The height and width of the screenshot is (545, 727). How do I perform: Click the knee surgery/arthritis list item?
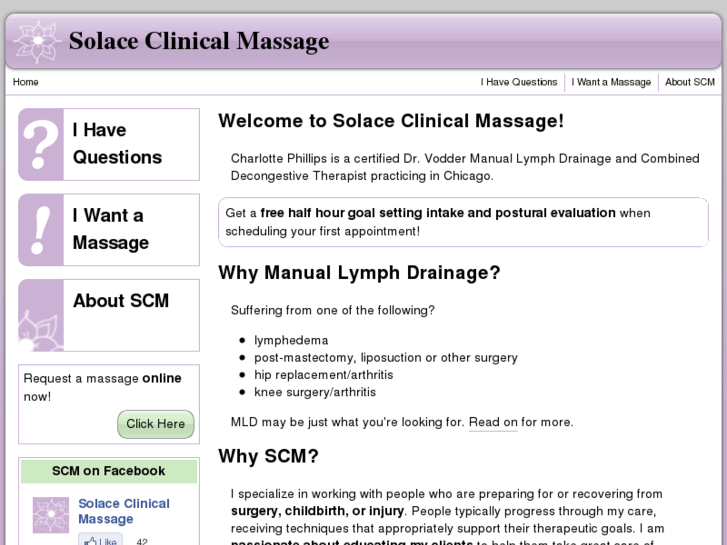tap(315, 392)
